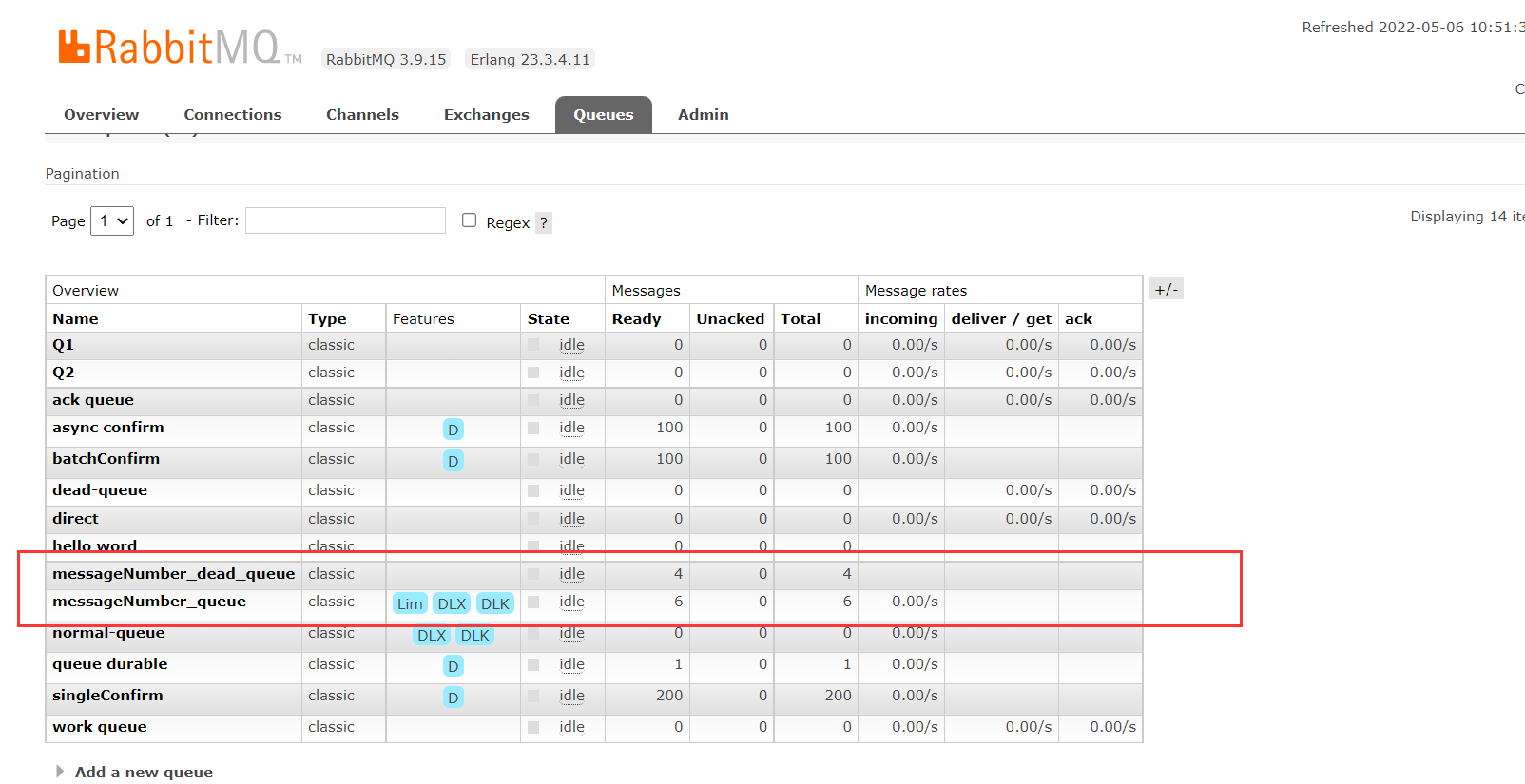Select the Queues tab
This screenshot has width=1525, height=784.
[604, 114]
